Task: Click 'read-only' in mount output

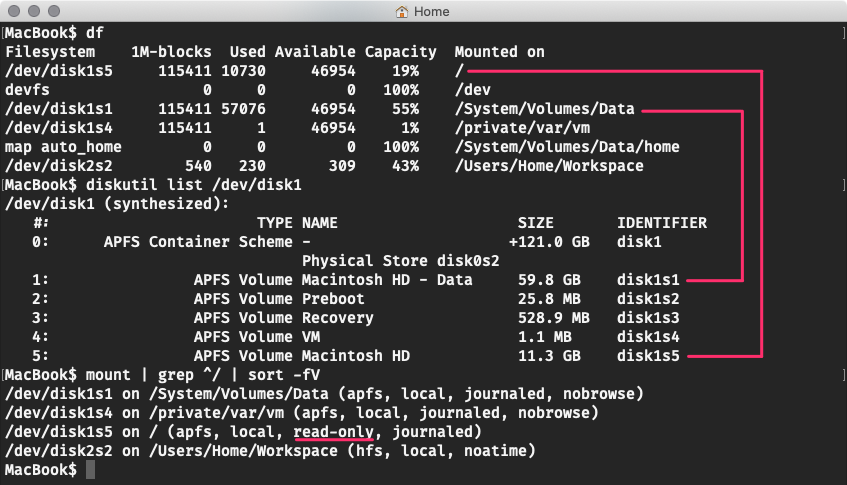Action: [x=333, y=432]
